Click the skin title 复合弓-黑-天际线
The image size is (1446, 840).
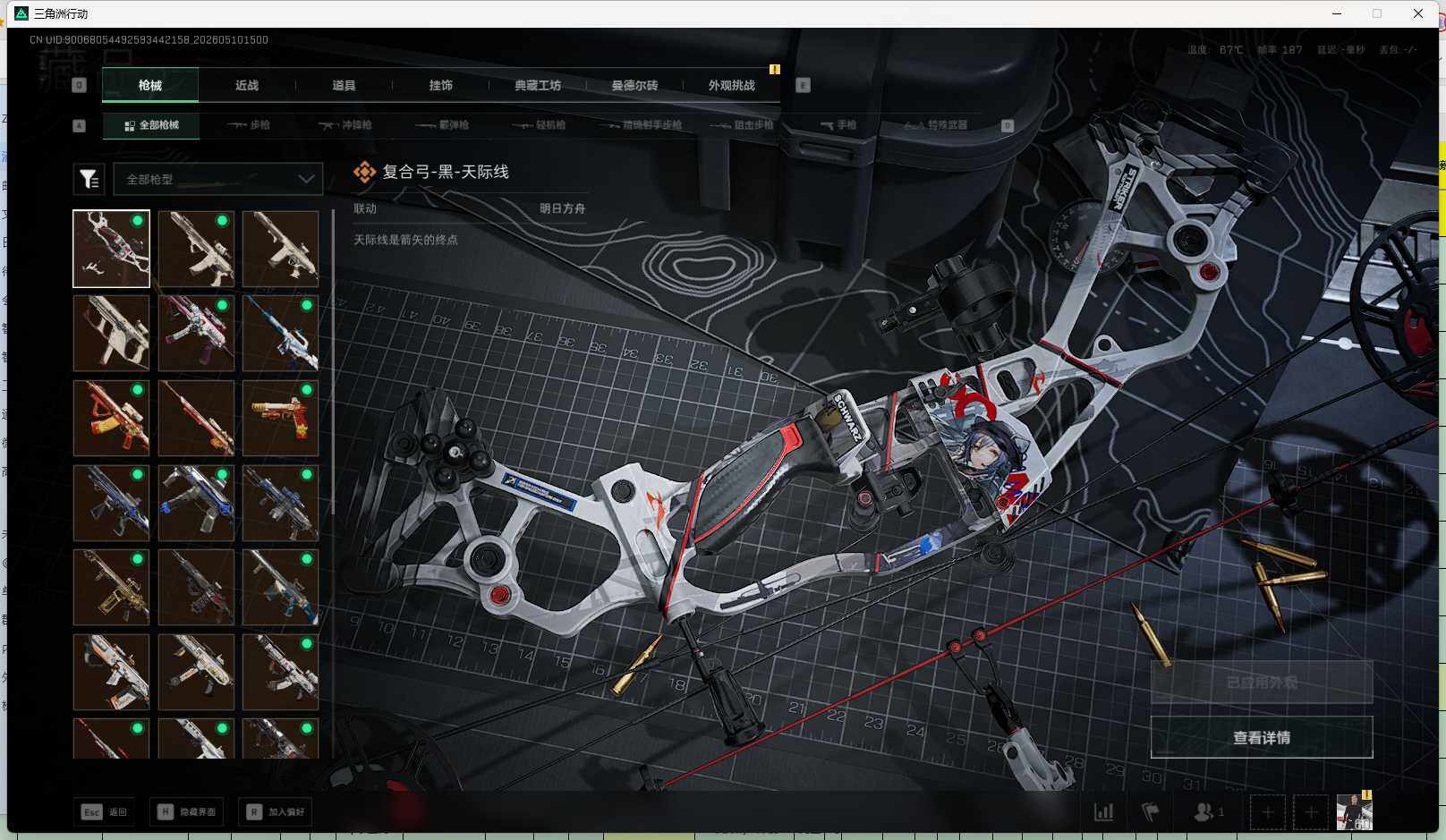pyautogui.click(x=446, y=172)
